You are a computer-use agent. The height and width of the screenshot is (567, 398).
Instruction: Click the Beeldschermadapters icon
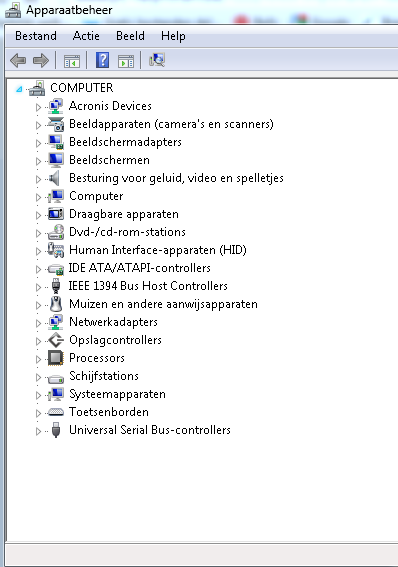[x=56, y=142]
